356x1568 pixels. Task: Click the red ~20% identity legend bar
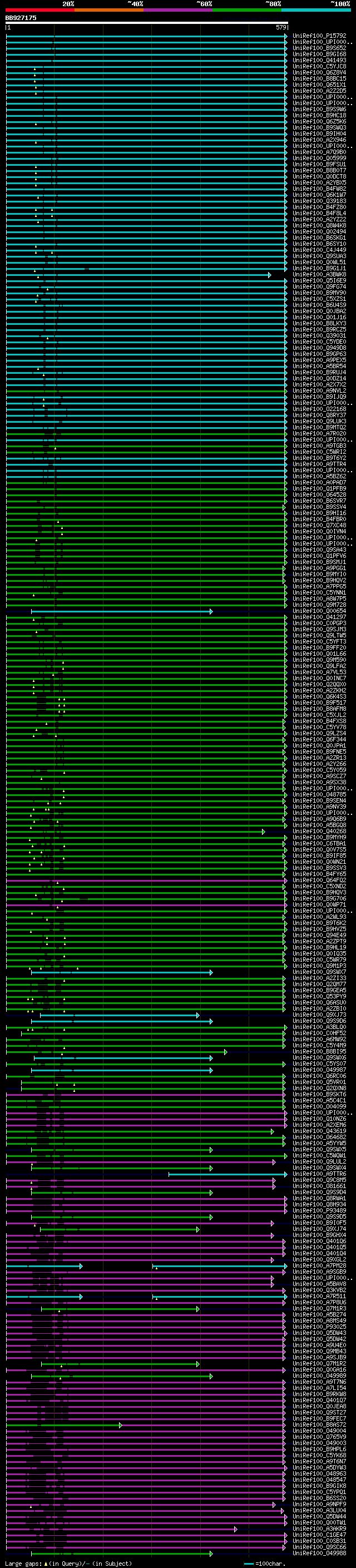[x=39, y=10]
